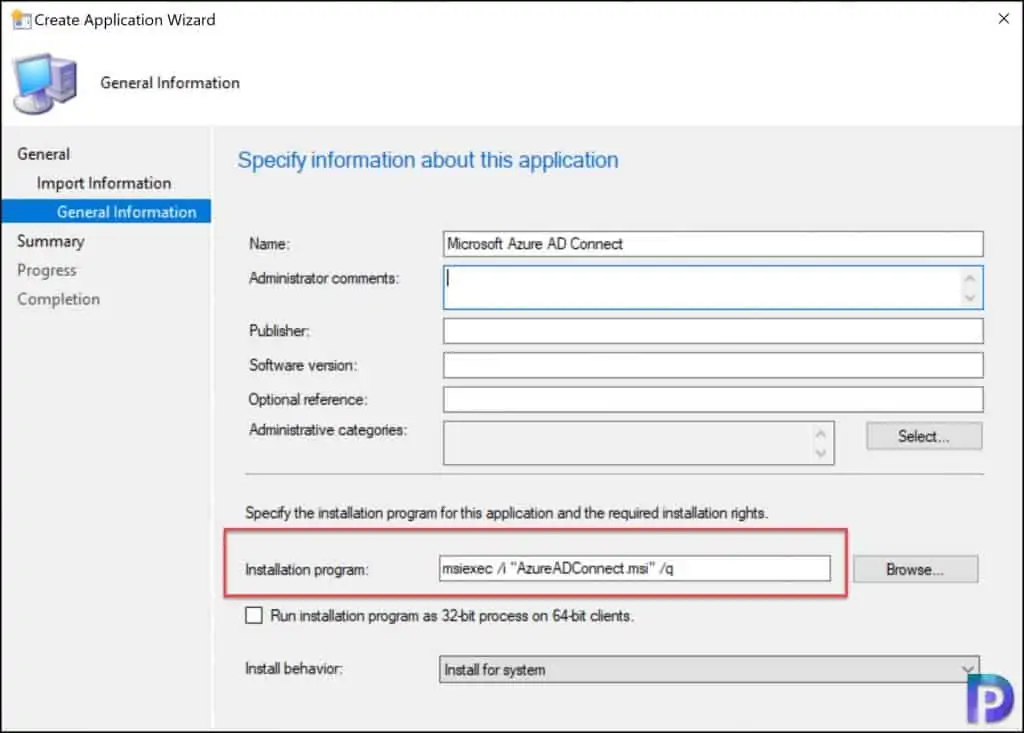Click up arrow in Administrative categories scrollbar
Screen dimensions: 1024x733
[821, 434]
